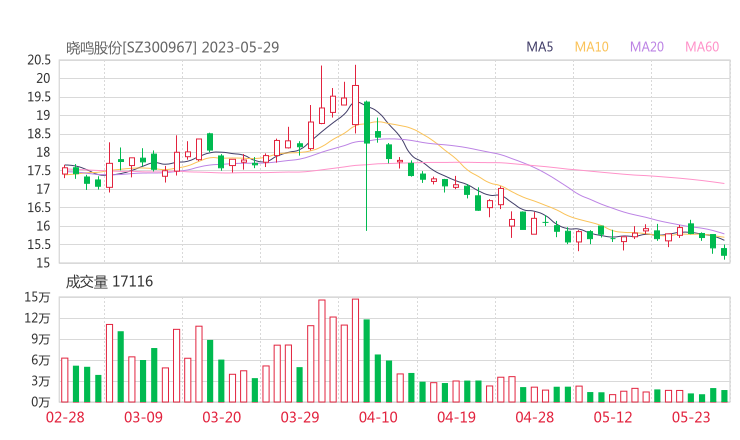The width and height of the screenshot is (740, 440).
Task: Click the 16.5 price axis label
Action: pos(39,207)
